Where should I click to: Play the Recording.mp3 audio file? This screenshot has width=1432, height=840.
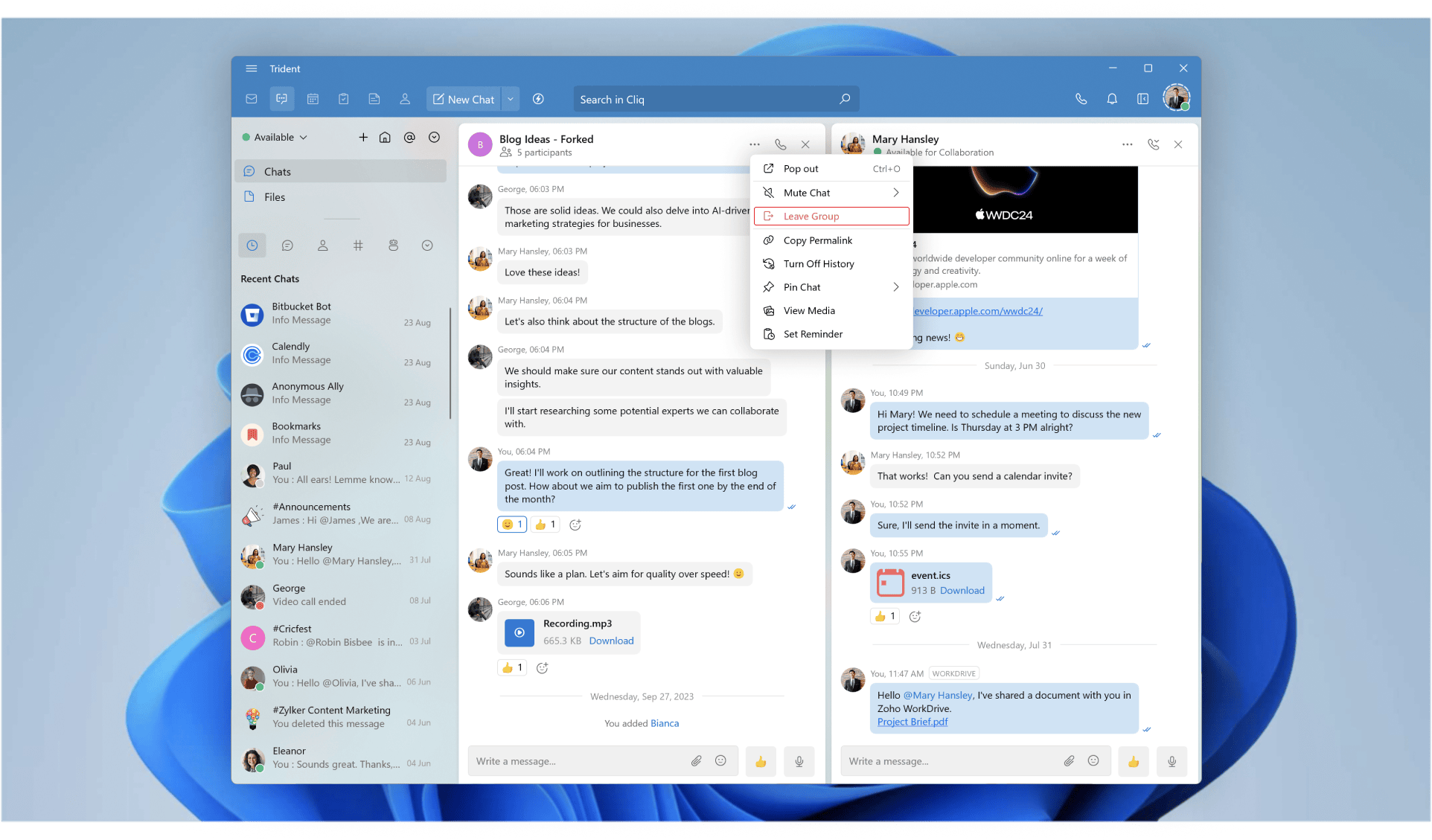pos(520,632)
